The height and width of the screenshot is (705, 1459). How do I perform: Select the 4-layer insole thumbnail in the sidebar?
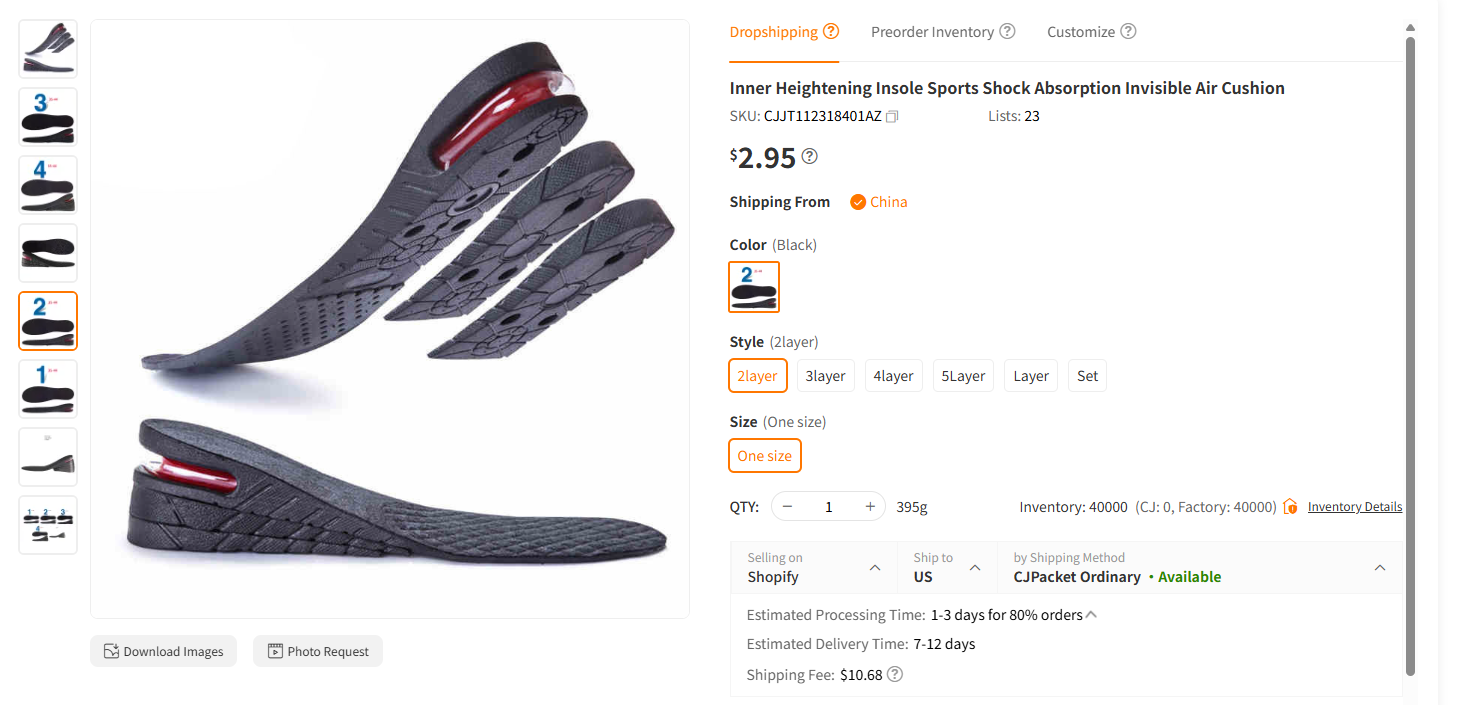click(47, 185)
